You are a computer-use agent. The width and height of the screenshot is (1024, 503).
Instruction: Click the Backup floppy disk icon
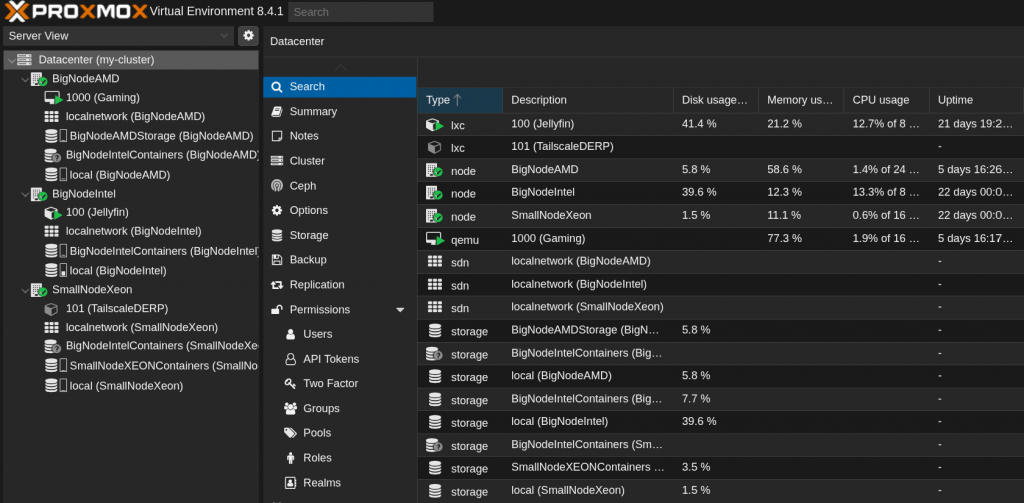(277, 260)
